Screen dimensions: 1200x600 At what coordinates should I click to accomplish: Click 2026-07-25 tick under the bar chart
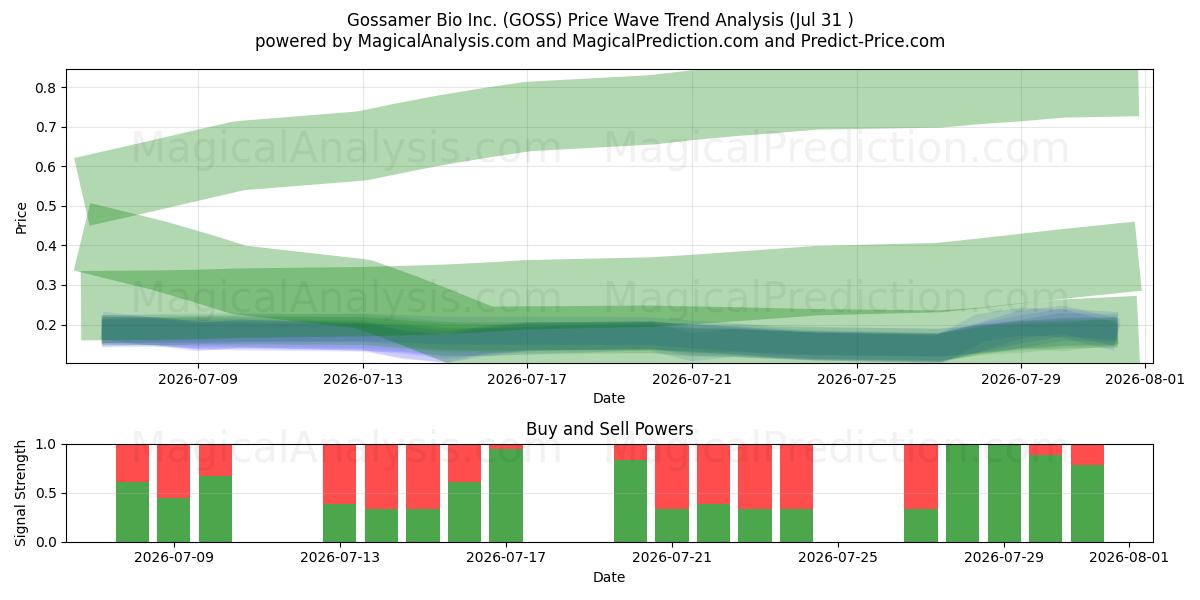pos(838,558)
